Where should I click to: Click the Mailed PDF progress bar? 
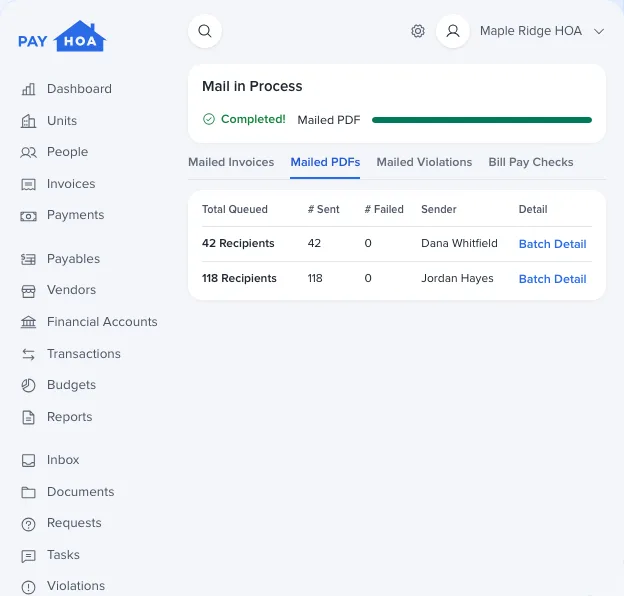click(x=482, y=120)
